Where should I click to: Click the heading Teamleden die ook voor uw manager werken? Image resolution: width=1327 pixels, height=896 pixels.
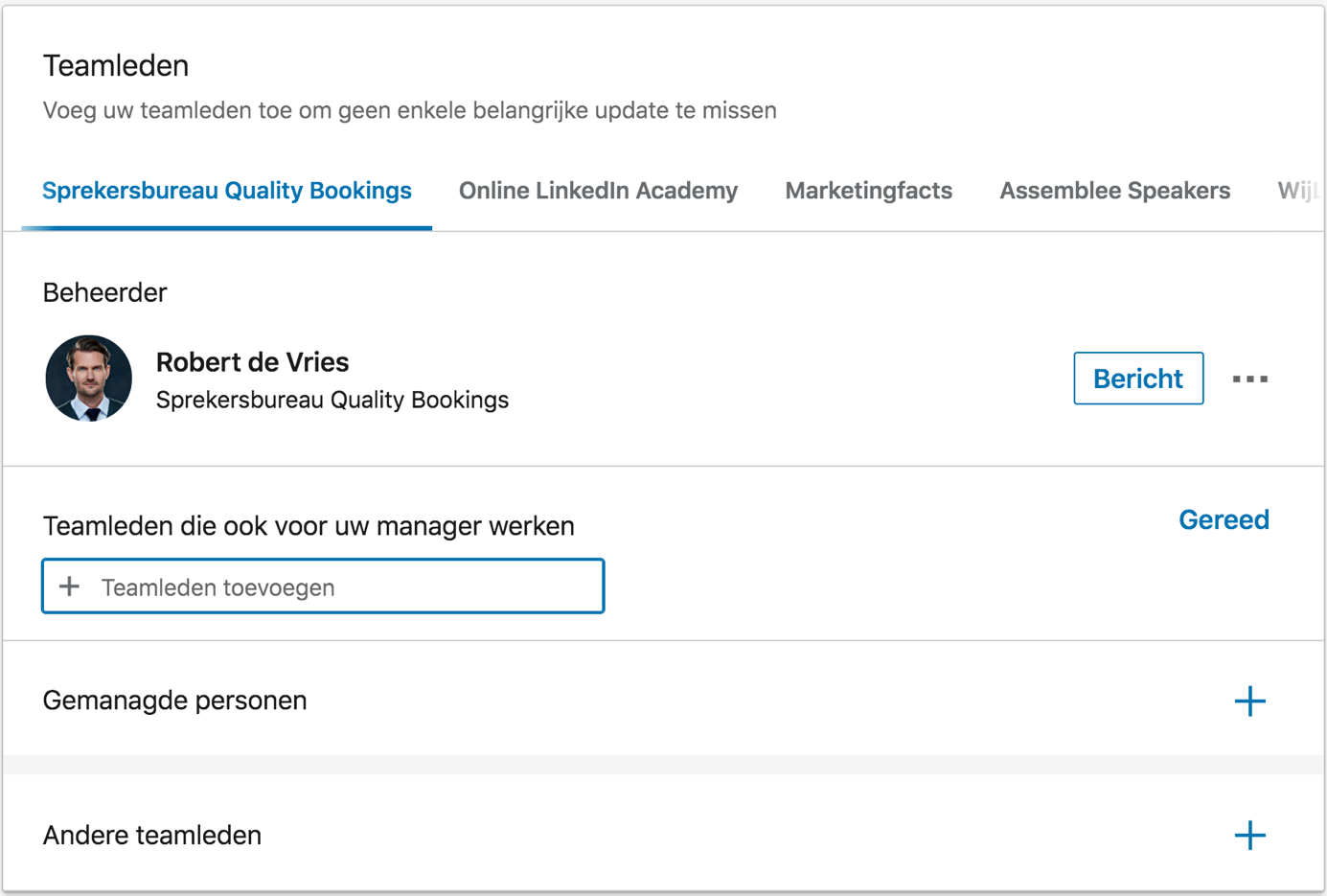[x=309, y=526]
